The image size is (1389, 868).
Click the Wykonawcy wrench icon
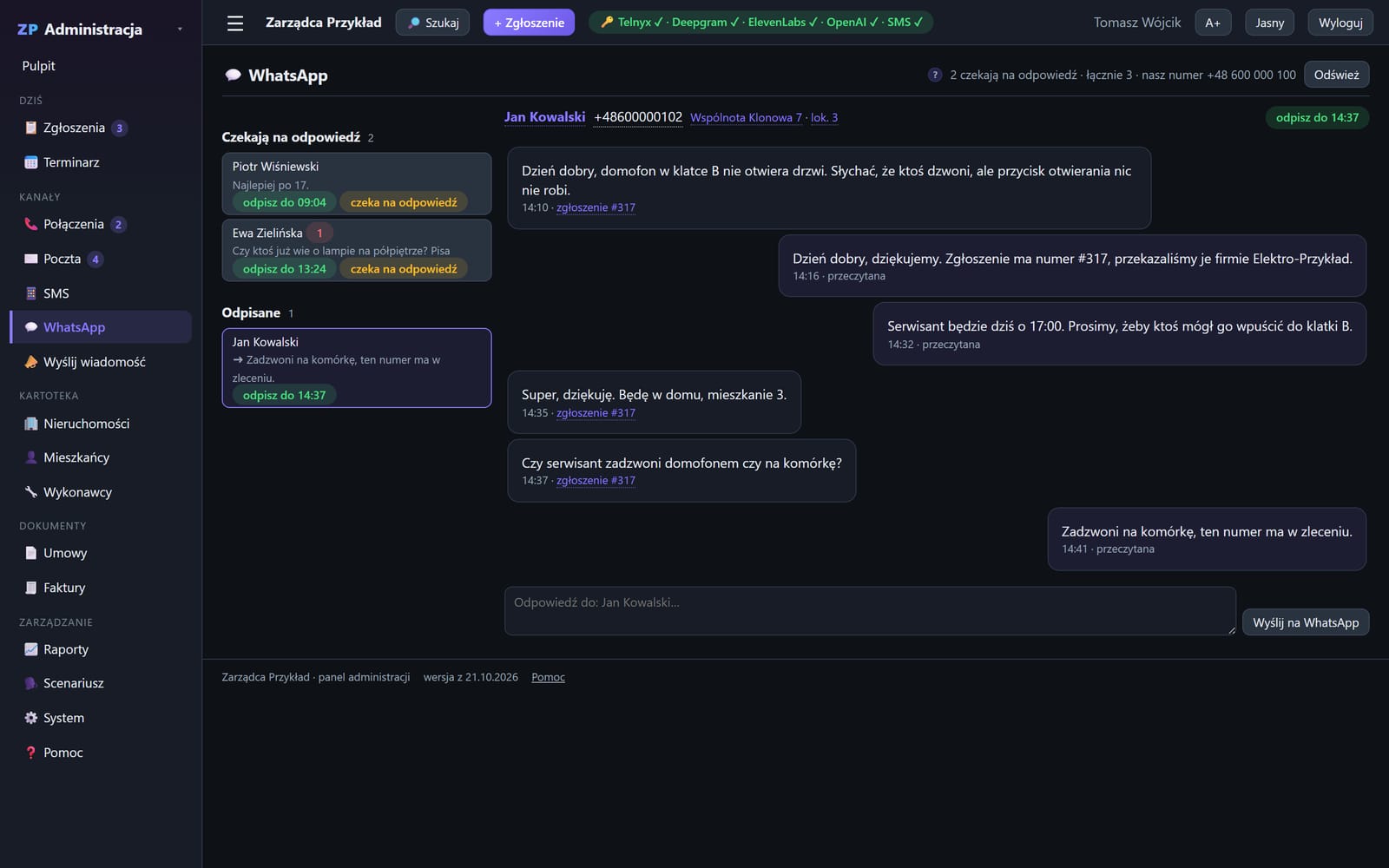31,492
